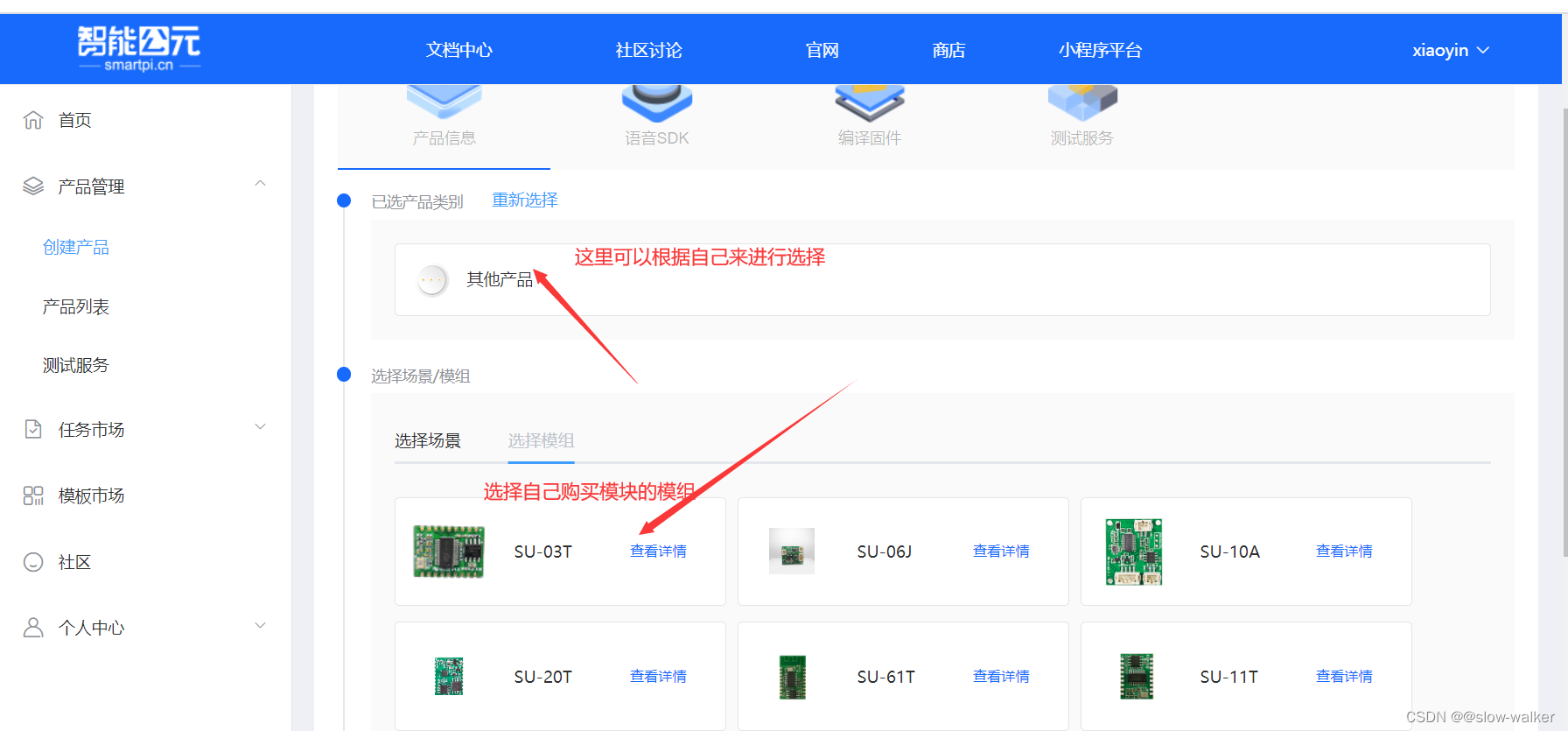Click the 其他产品 round category icon
Screen dimensions: 1568x731
(x=432, y=280)
